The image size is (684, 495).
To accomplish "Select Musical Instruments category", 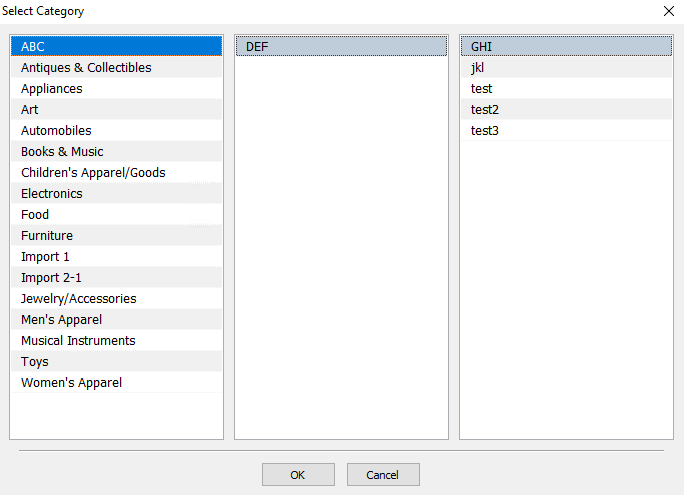I will coord(116,340).
